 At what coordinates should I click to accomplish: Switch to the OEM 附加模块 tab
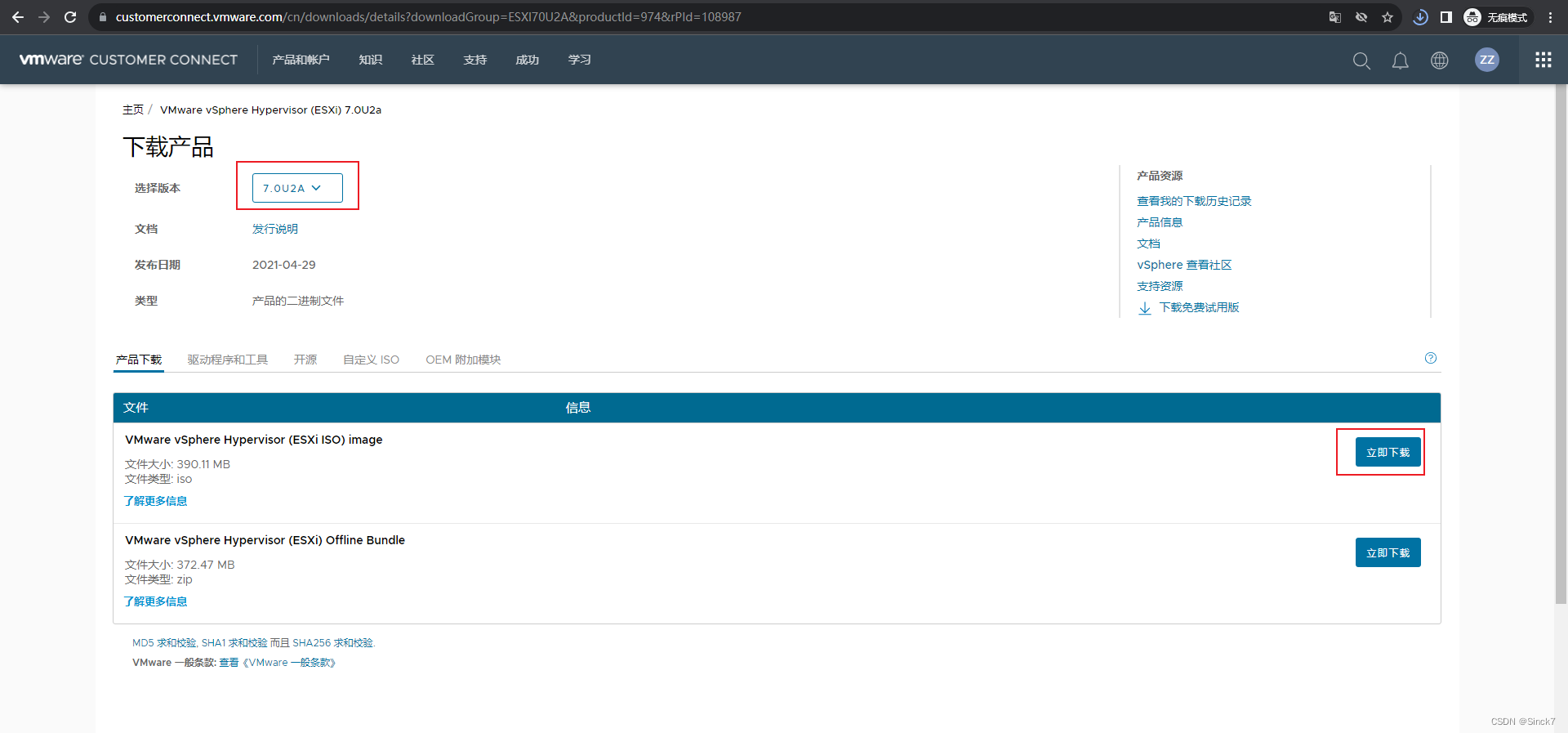tap(463, 360)
